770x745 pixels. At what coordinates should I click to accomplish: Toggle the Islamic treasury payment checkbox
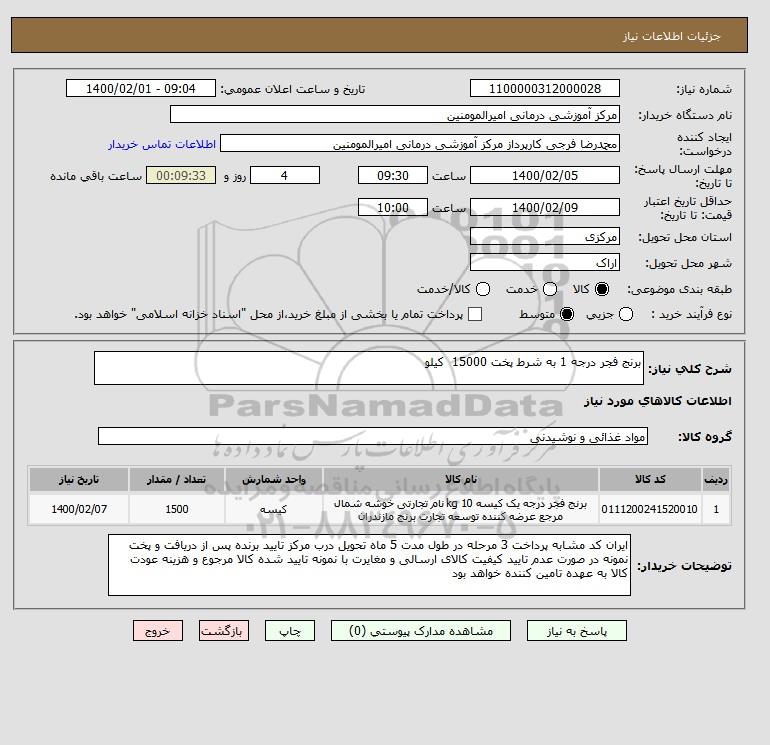tap(475, 314)
